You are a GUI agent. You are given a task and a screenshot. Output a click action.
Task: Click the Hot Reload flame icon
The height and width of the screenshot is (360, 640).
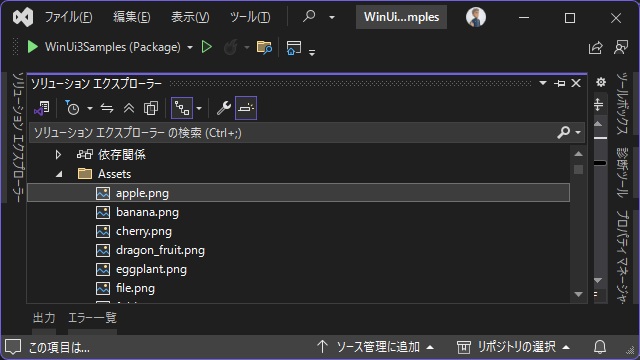231,47
